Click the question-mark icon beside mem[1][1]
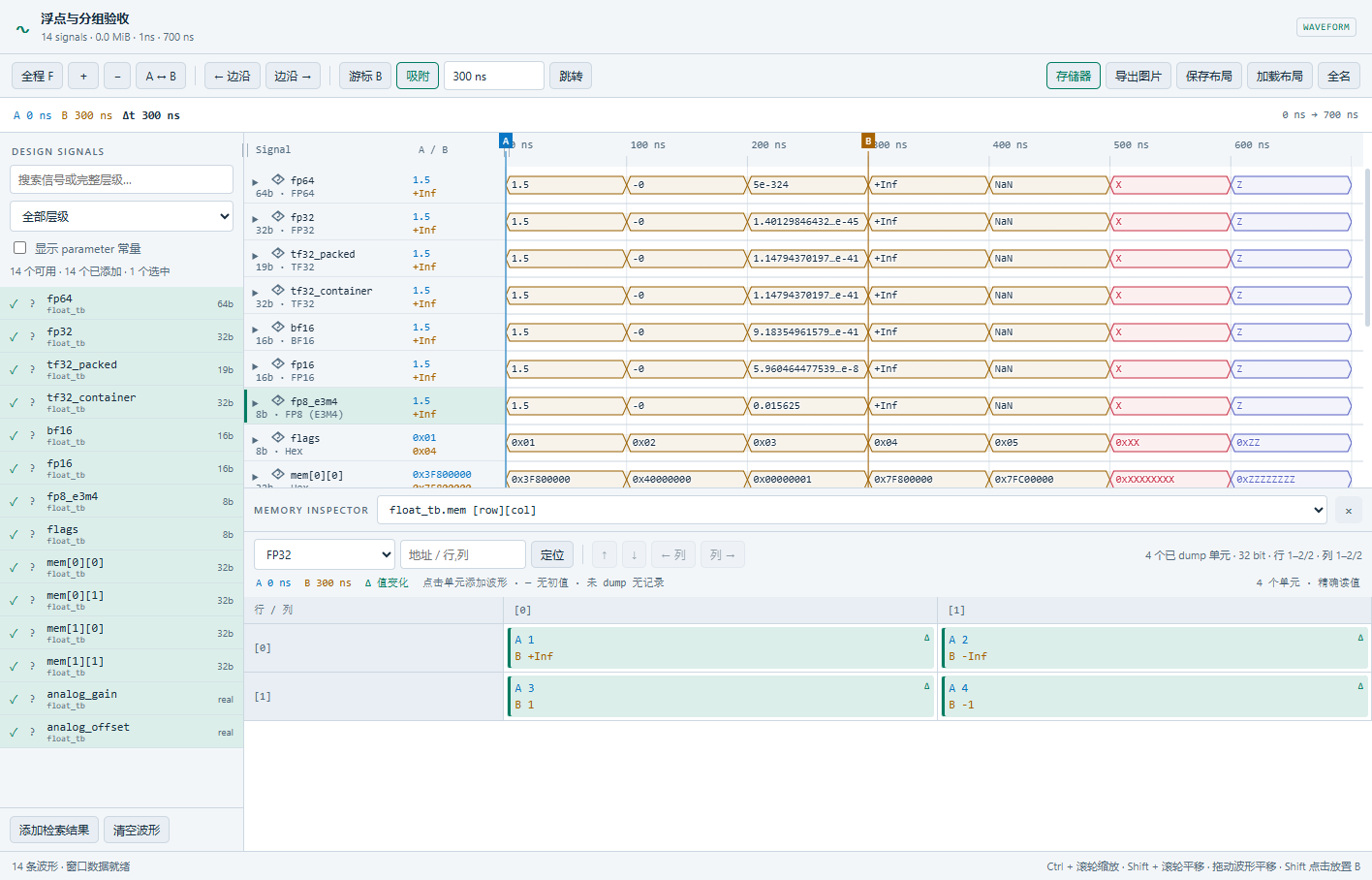The image size is (1372, 880). coord(32,666)
